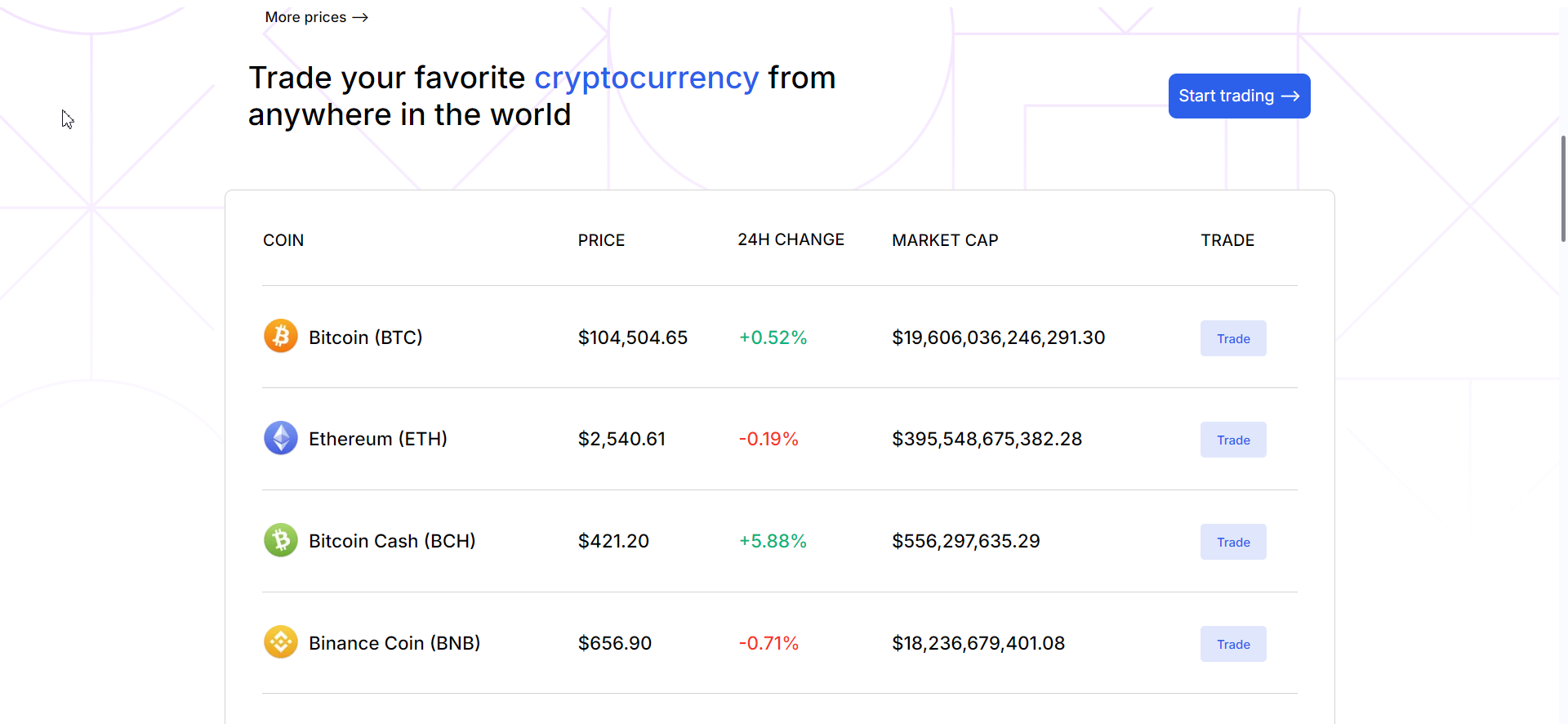This screenshot has width=1568, height=724.
Task: Click the PRICE column header
Action: 601,240
